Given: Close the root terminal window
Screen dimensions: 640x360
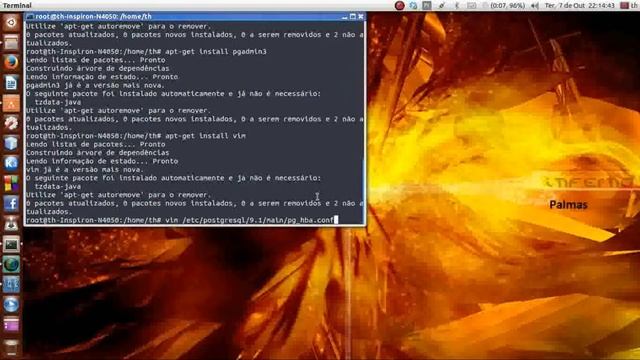Looking at the screenshot, I should (x=361, y=17).
